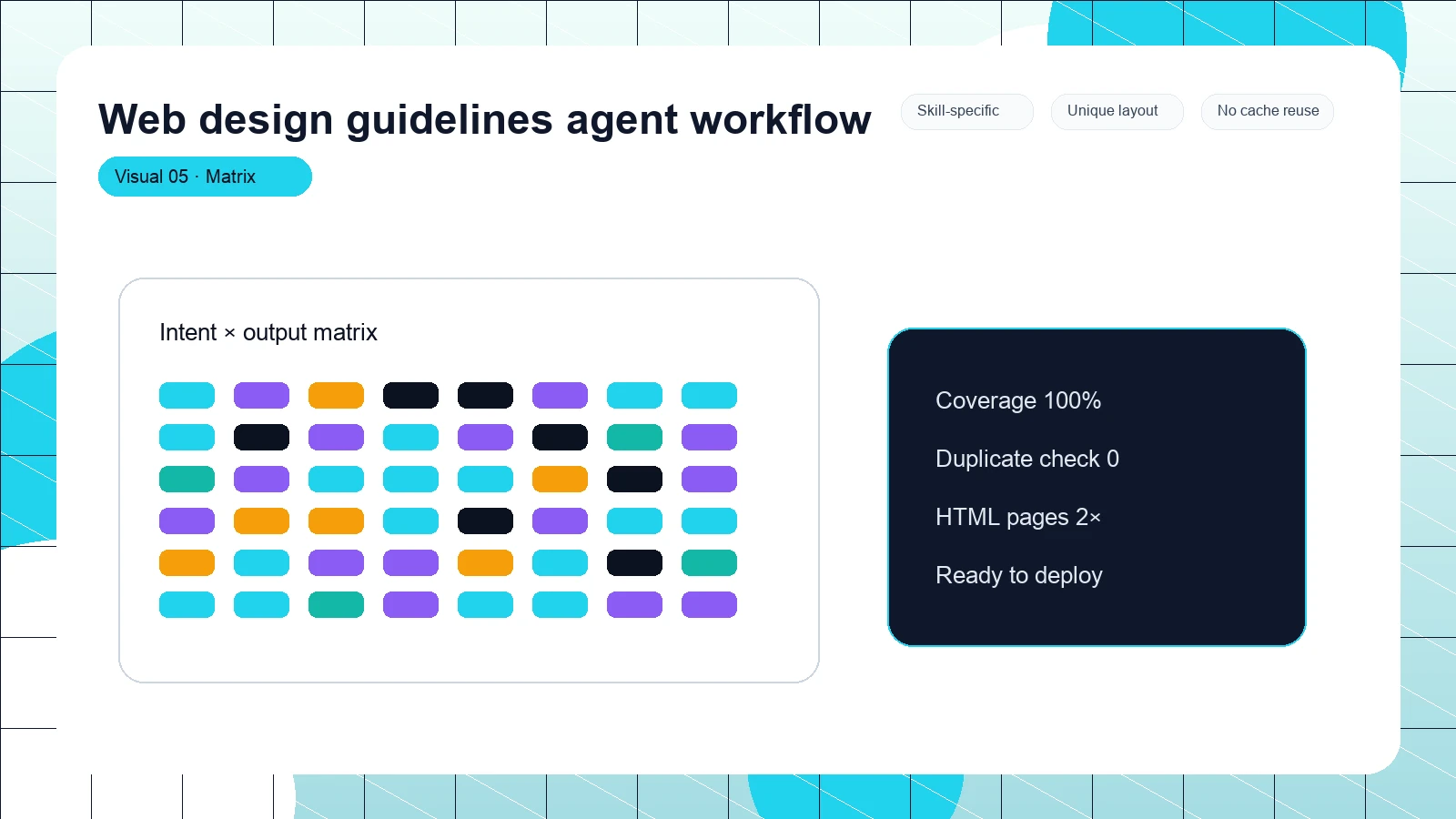The width and height of the screenshot is (1456, 819).
Task: Click the No cache reuse tag
Action: tap(1268, 111)
